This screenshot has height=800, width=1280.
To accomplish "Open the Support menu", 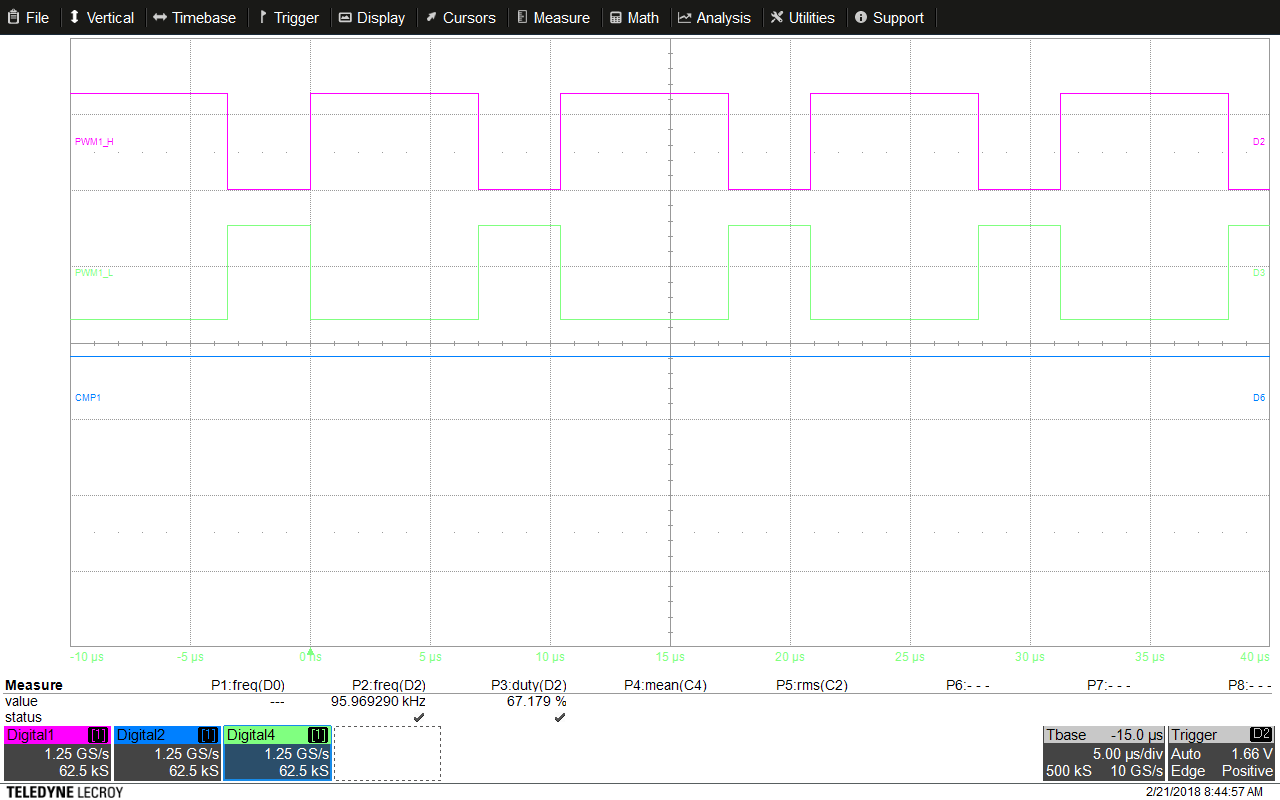I will pos(890,18).
